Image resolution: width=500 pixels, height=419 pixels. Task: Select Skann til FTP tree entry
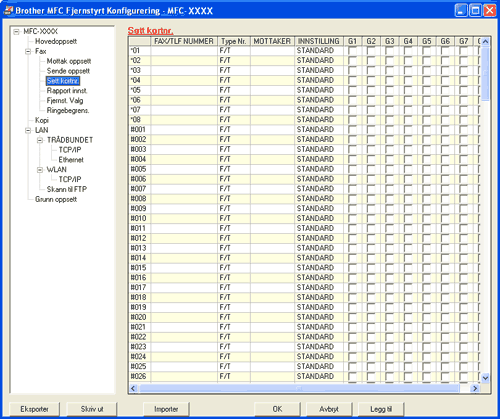(67, 189)
